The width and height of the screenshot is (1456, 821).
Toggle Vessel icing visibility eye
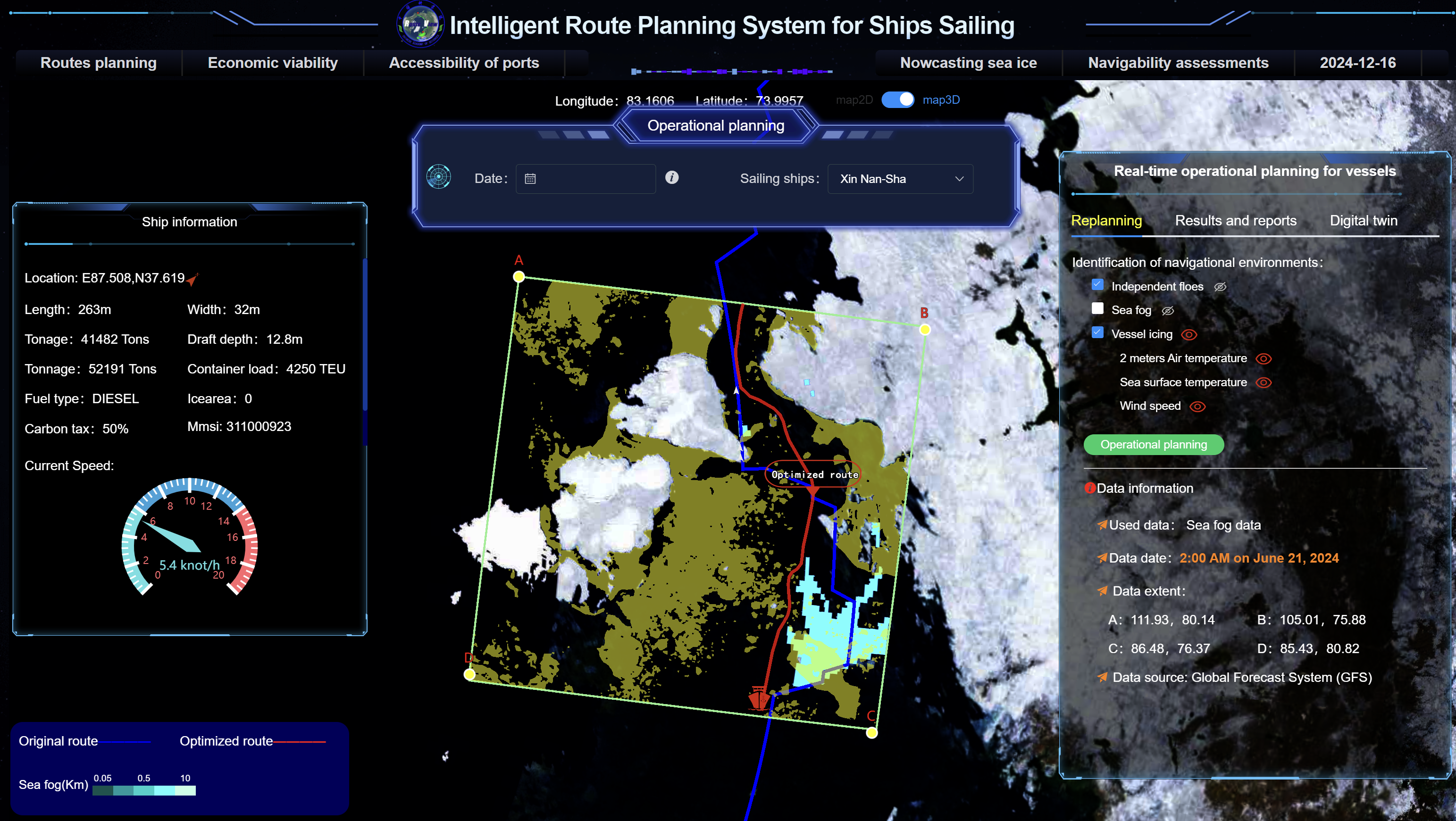pyautogui.click(x=1189, y=334)
